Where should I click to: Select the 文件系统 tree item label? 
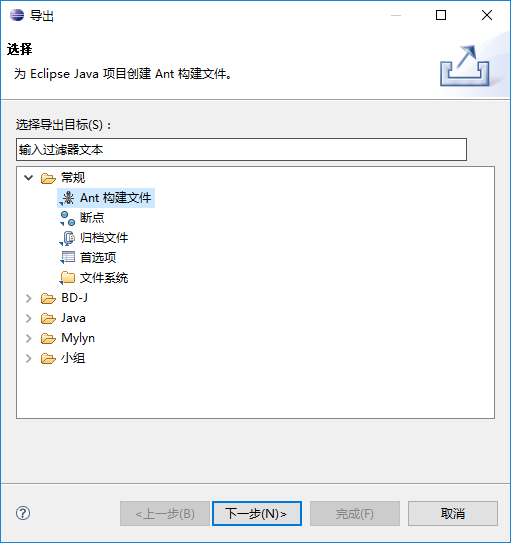coord(104,278)
